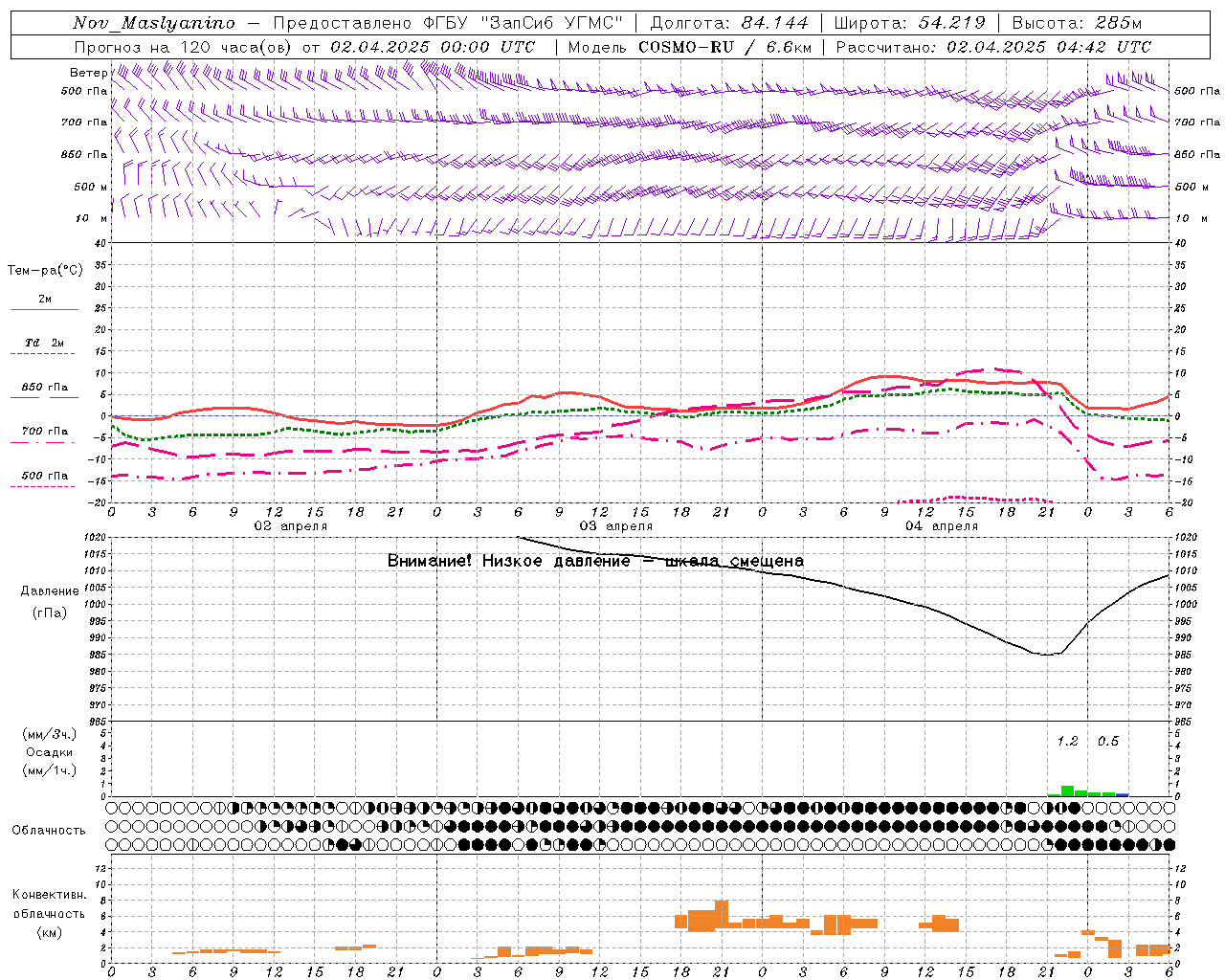Select the text Предоставлено ФГБУ "ЗапСиб УГМС"
Viewport: 1225px width, 980px height.
pos(449,23)
